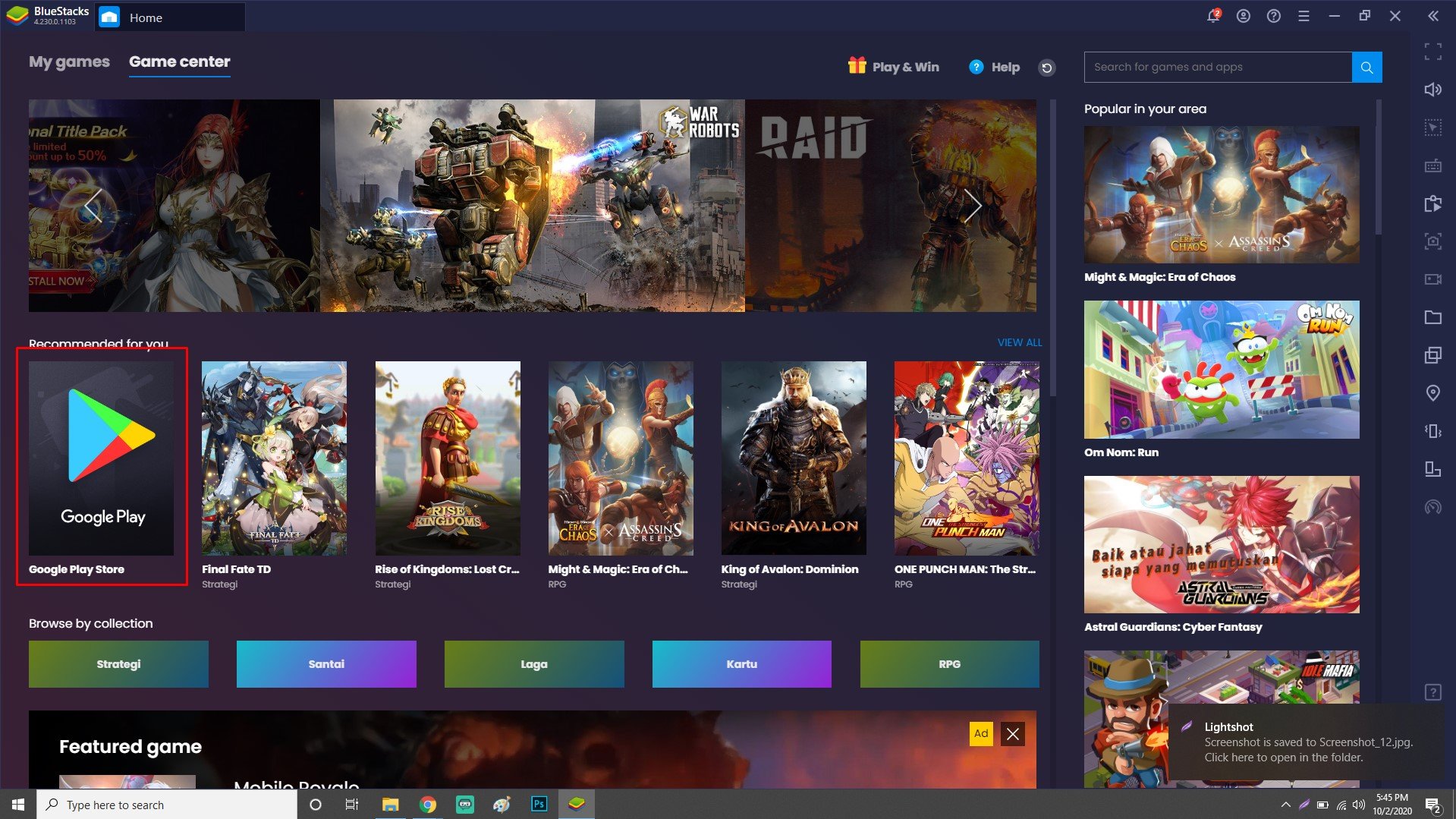Screen dimensions: 1456x819
Task: Open keyboard game controls from the sidebar
Action: pos(1433,165)
